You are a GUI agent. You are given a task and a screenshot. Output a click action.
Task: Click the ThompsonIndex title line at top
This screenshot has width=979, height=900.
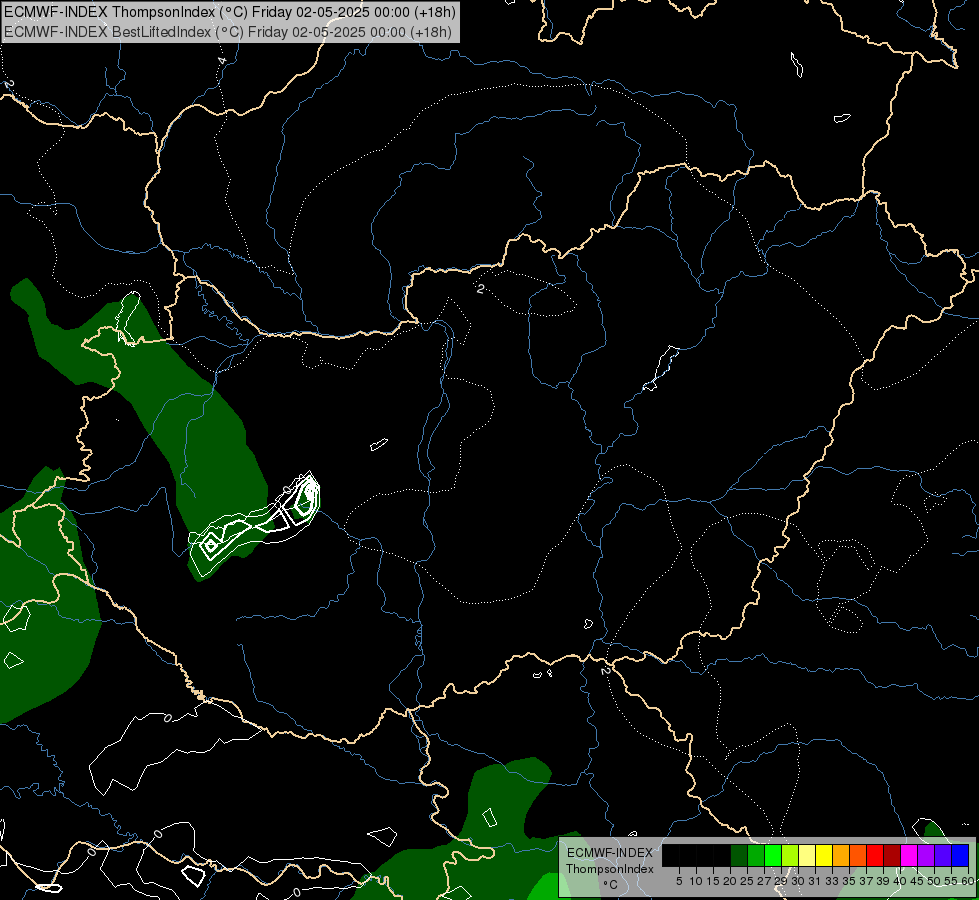pyautogui.click(x=230, y=12)
